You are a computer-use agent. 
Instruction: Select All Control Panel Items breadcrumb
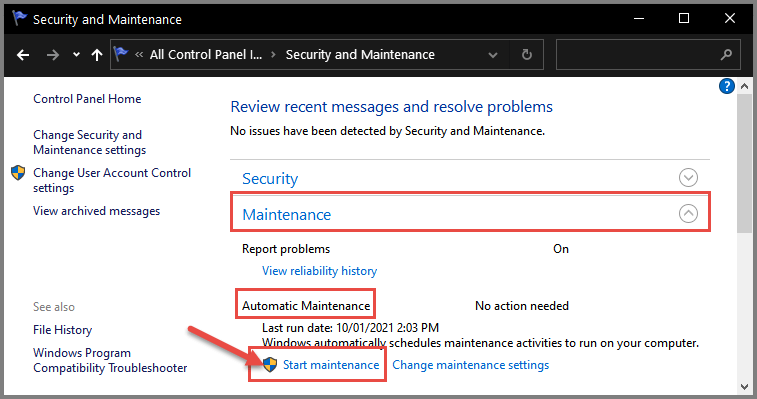pyautogui.click(x=206, y=55)
